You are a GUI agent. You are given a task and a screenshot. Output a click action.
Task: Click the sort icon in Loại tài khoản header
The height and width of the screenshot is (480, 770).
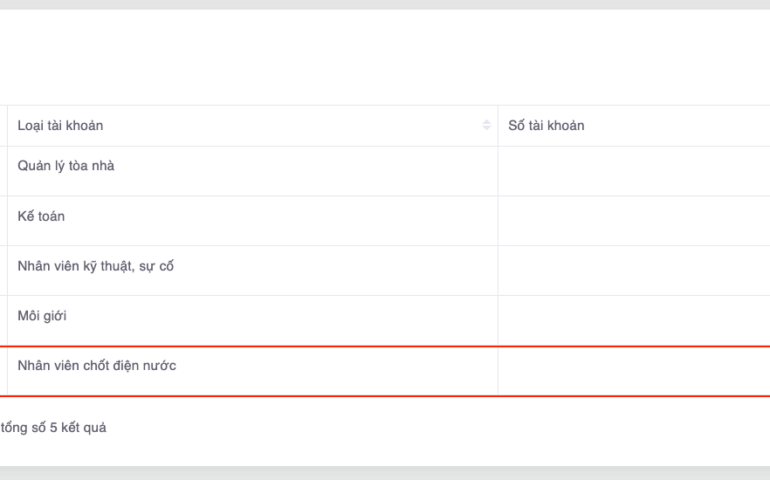pyautogui.click(x=486, y=126)
